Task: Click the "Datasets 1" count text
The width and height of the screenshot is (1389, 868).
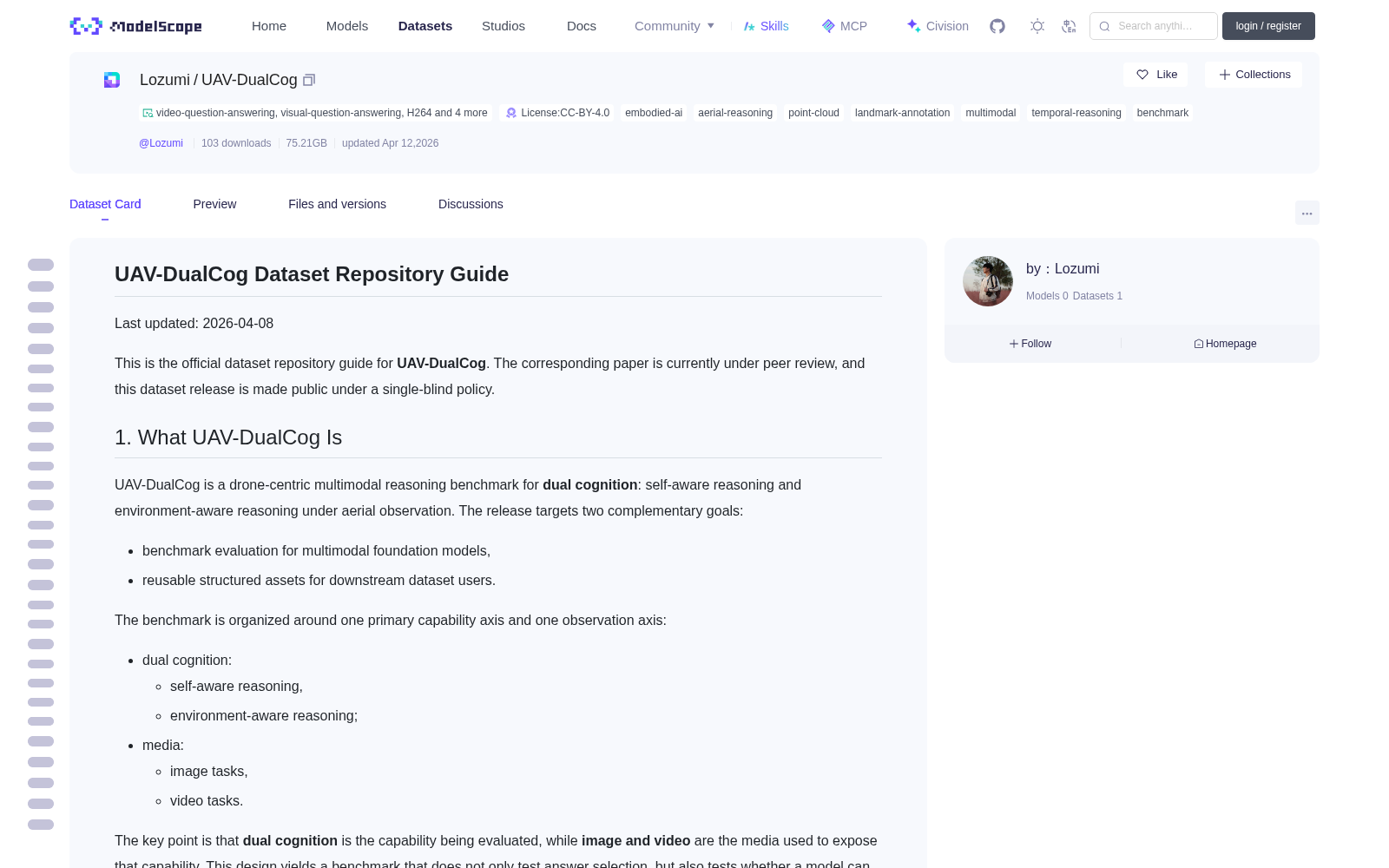Action: point(1097,296)
